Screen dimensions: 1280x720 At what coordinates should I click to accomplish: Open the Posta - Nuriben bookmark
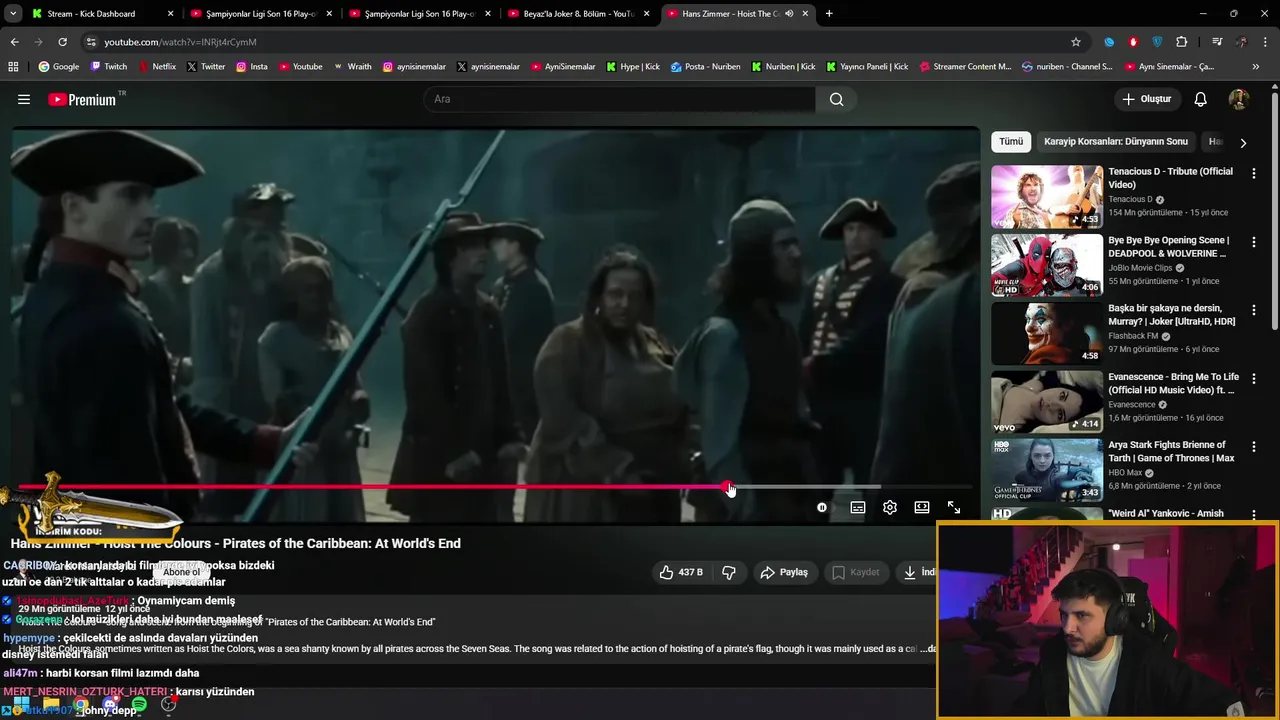706,67
